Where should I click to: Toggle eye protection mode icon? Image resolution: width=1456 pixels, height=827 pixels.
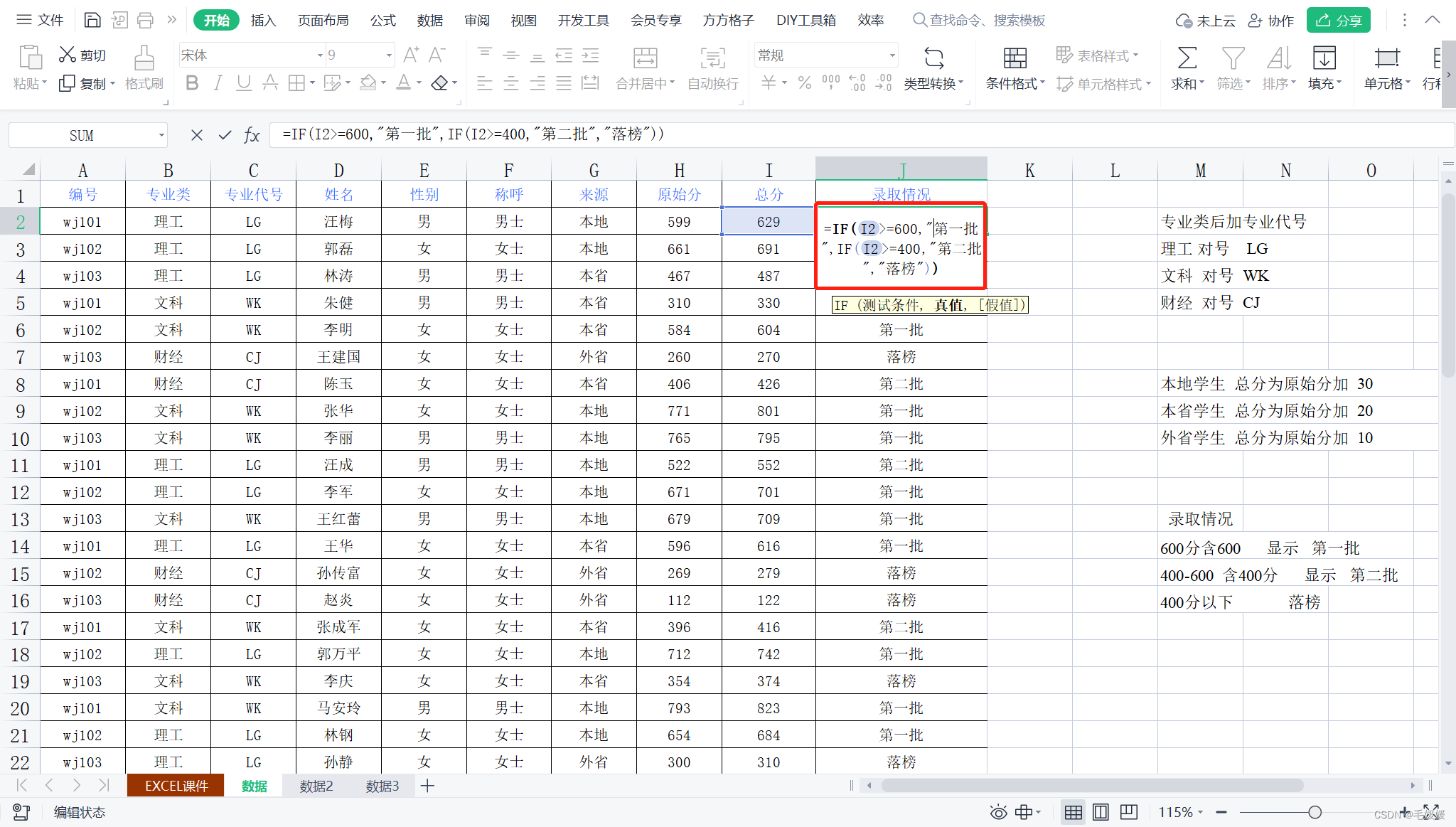tap(999, 812)
